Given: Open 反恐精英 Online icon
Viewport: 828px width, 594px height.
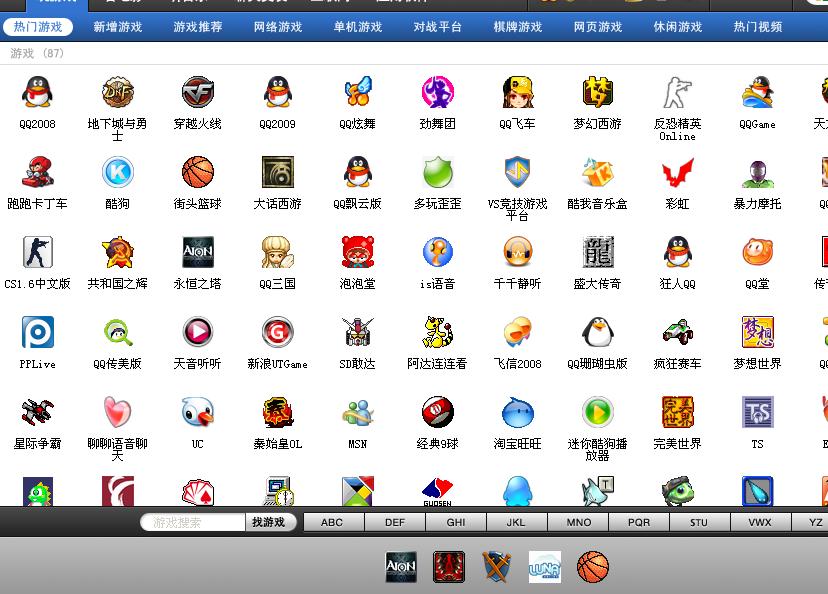Looking at the screenshot, I should click(x=677, y=93).
